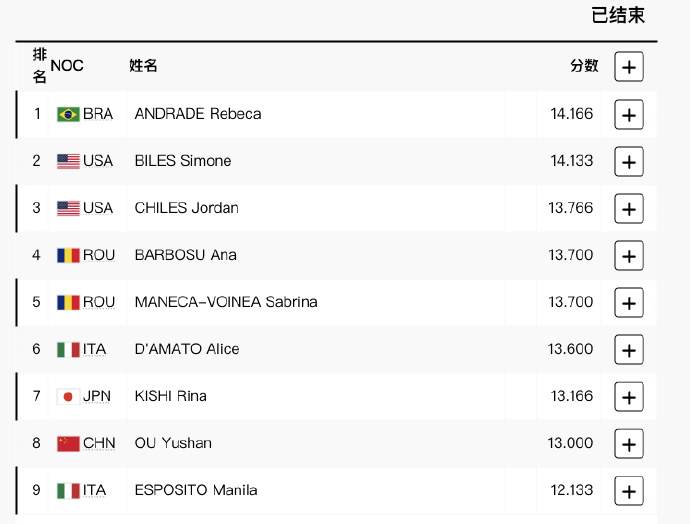Expand all rows with header plus button
Image resolution: width=690 pixels, height=524 pixels.
click(628, 67)
